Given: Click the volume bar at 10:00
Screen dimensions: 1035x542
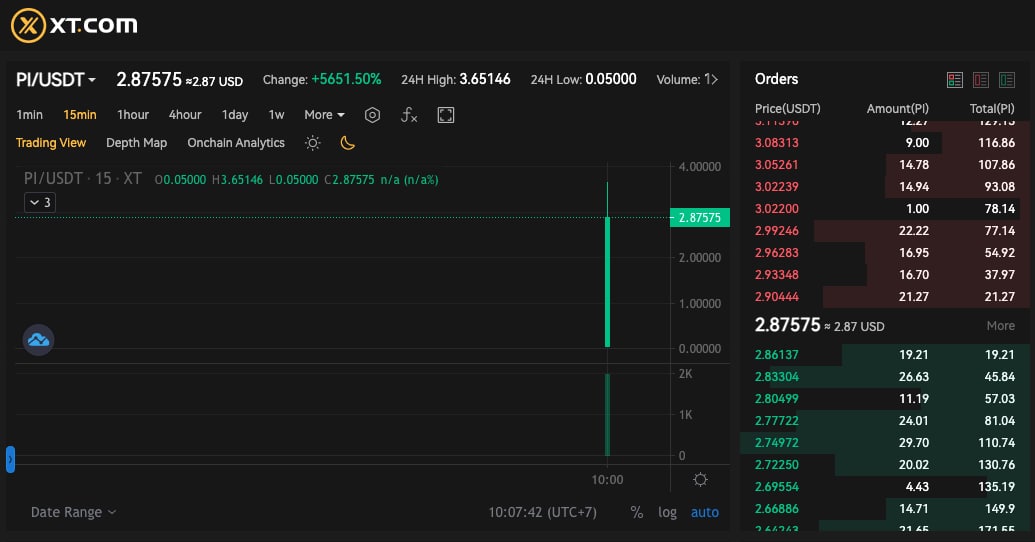Looking at the screenshot, I should pos(607,415).
